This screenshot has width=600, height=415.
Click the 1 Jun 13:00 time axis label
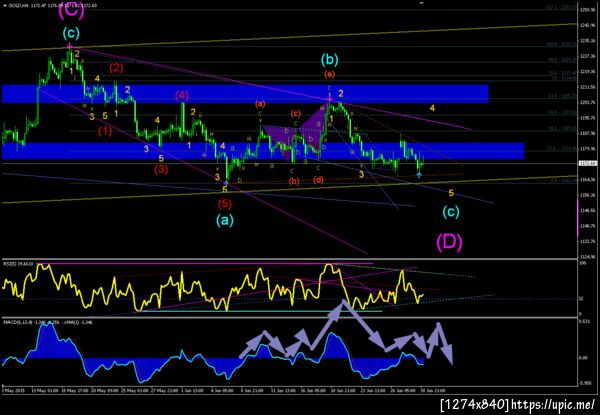click(192, 391)
